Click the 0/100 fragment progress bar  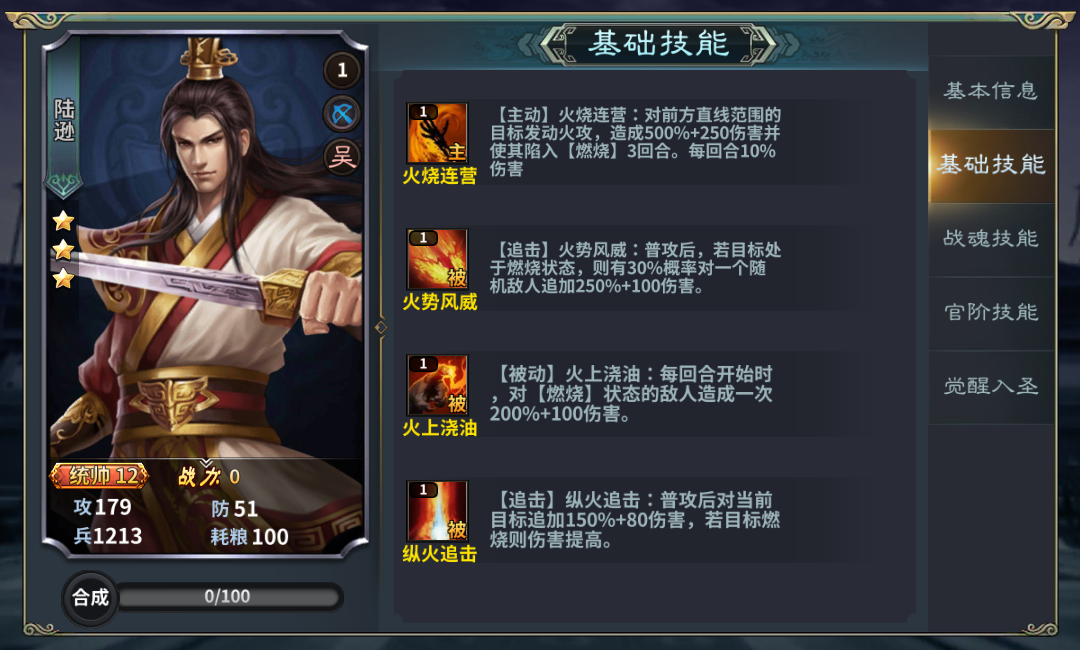(229, 596)
